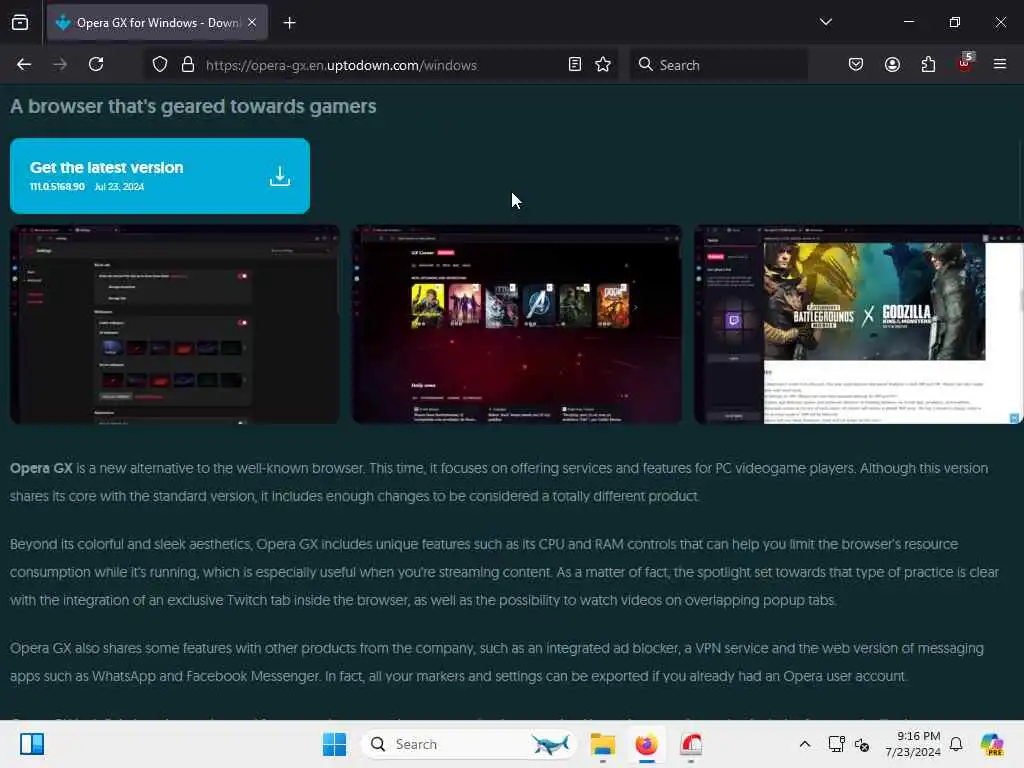The width and height of the screenshot is (1024, 768).
Task: Open red app icon in taskbar
Action: [691, 744]
